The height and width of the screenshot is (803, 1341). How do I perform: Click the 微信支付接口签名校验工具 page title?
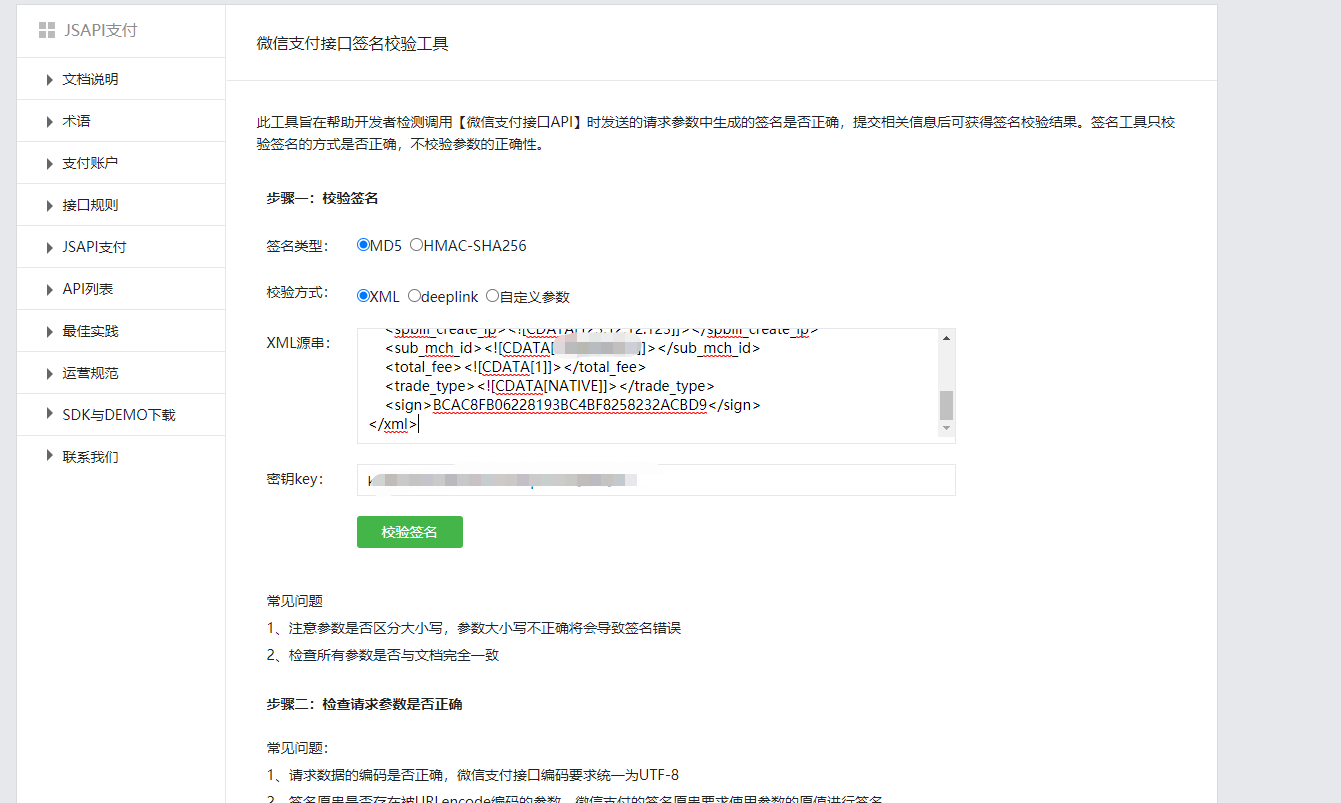point(352,44)
